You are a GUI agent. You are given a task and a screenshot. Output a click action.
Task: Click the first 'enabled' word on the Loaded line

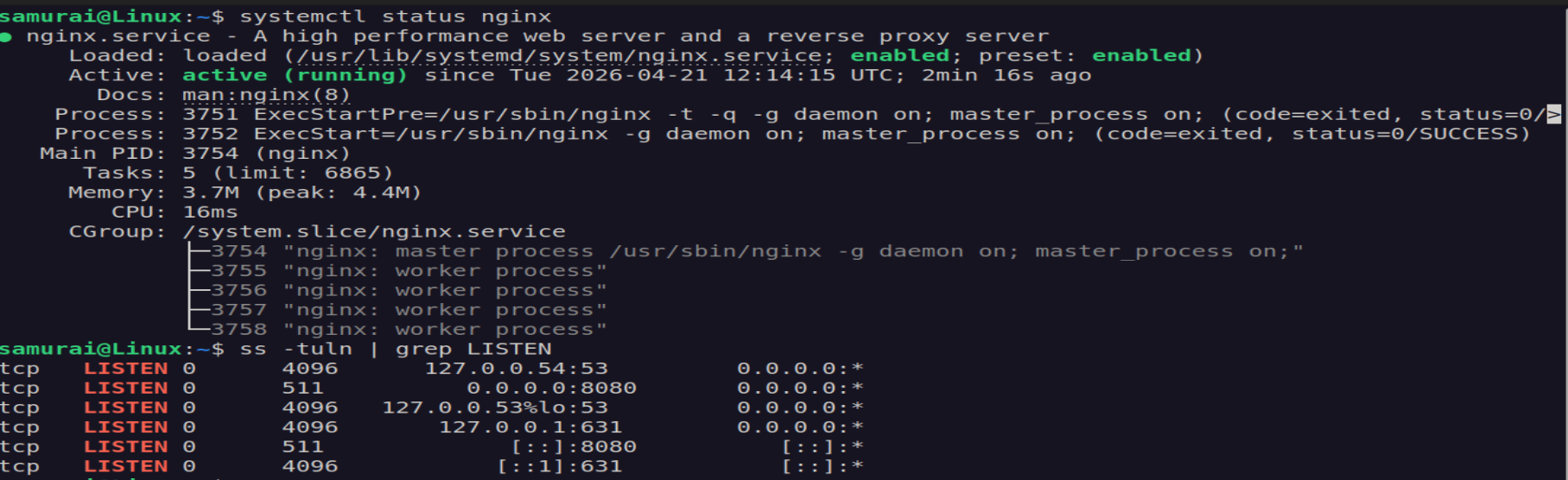coord(899,55)
